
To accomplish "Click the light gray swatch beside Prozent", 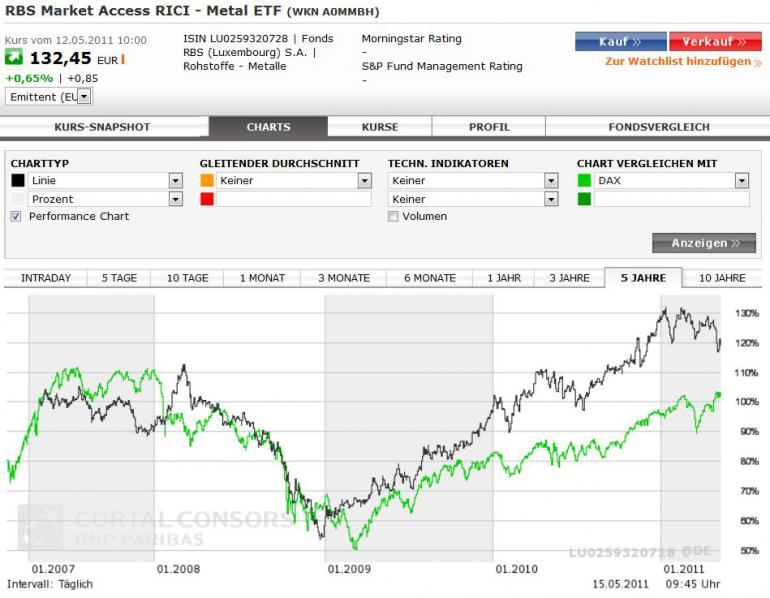I will (x=18, y=199).
